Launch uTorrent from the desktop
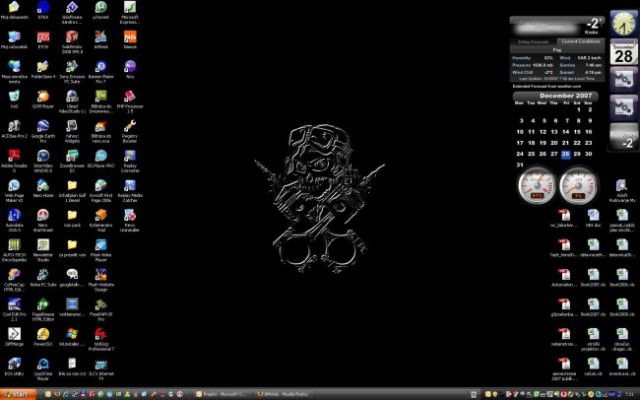Screen dimensions: 640x400 [101, 10]
